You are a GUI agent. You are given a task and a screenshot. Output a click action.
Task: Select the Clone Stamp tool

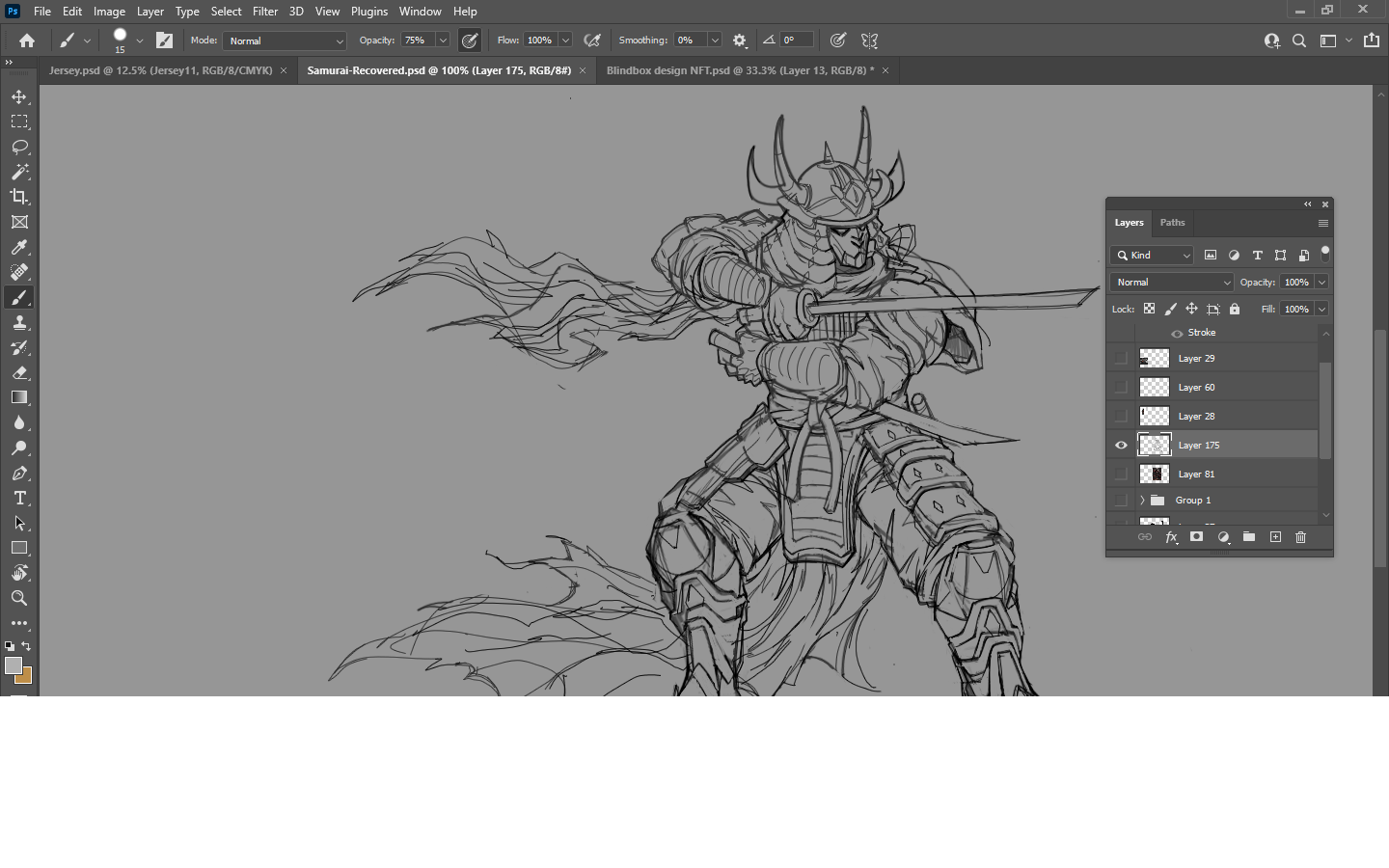click(19, 322)
